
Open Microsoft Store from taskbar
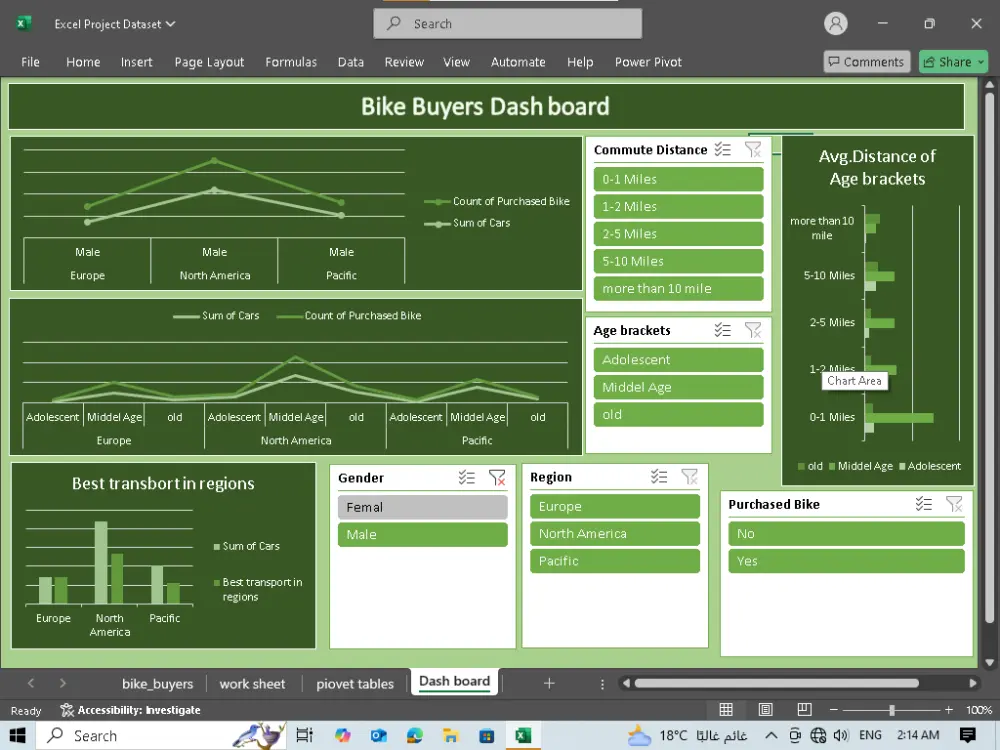[487, 735]
